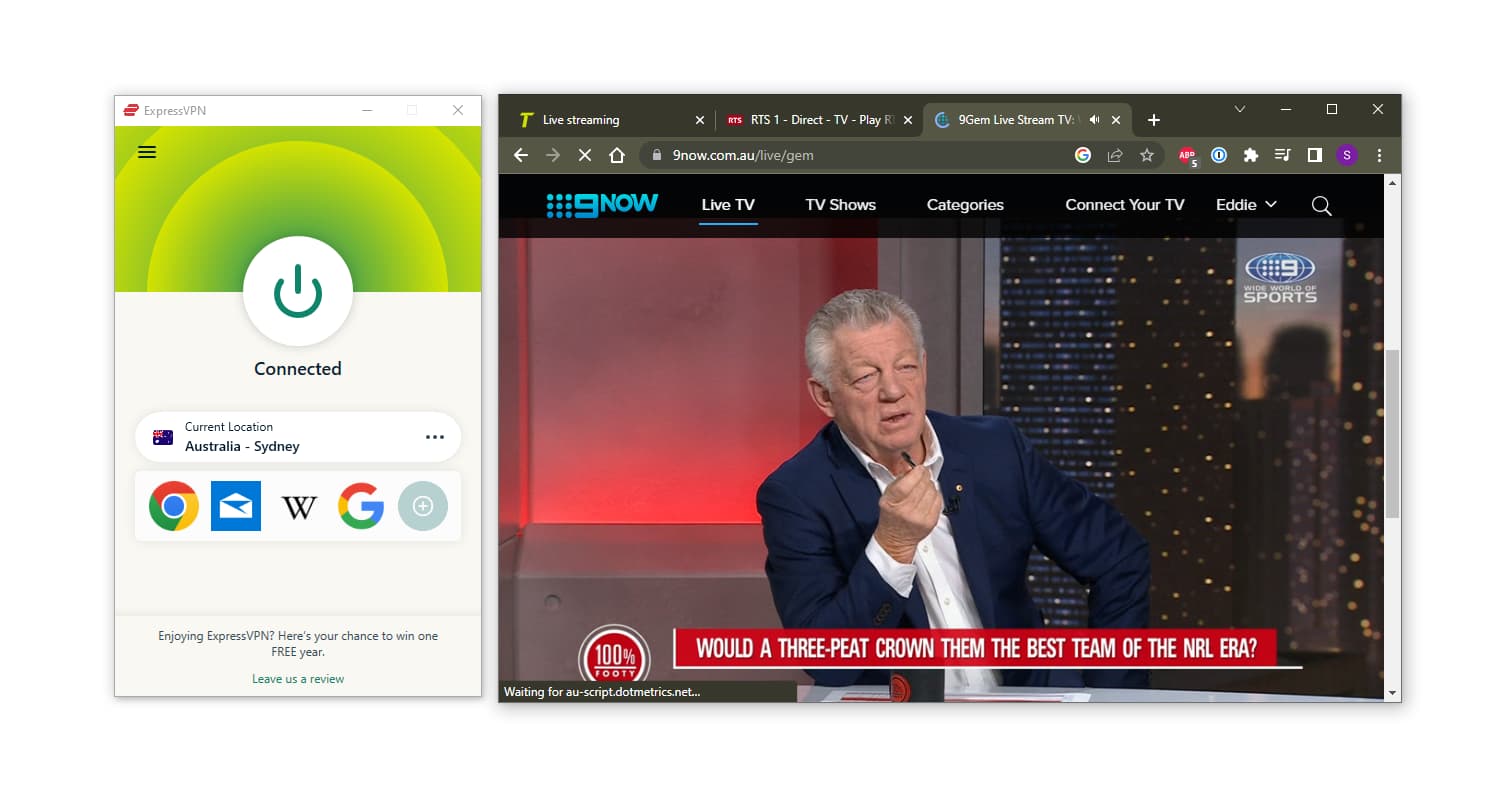1503x788 pixels.
Task: Open TV Shows in 9Now navigation
Action: (840, 205)
